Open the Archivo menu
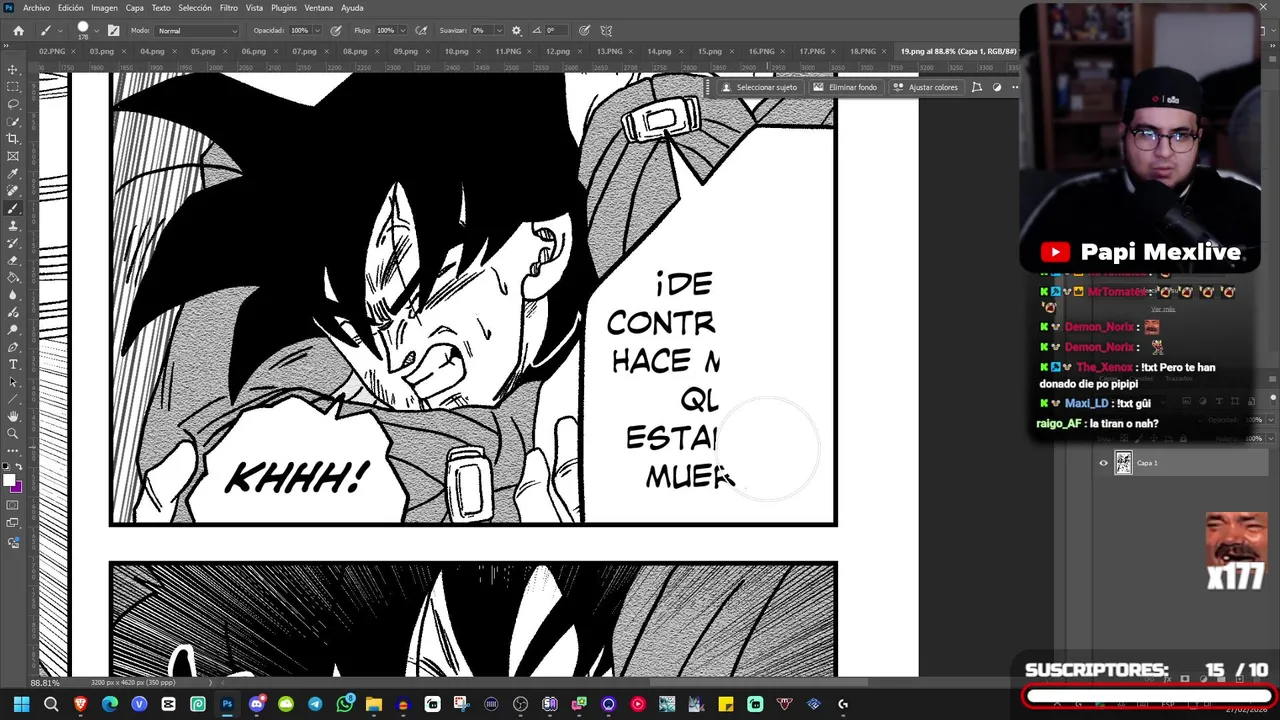The width and height of the screenshot is (1280, 720). (x=36, y=8)
